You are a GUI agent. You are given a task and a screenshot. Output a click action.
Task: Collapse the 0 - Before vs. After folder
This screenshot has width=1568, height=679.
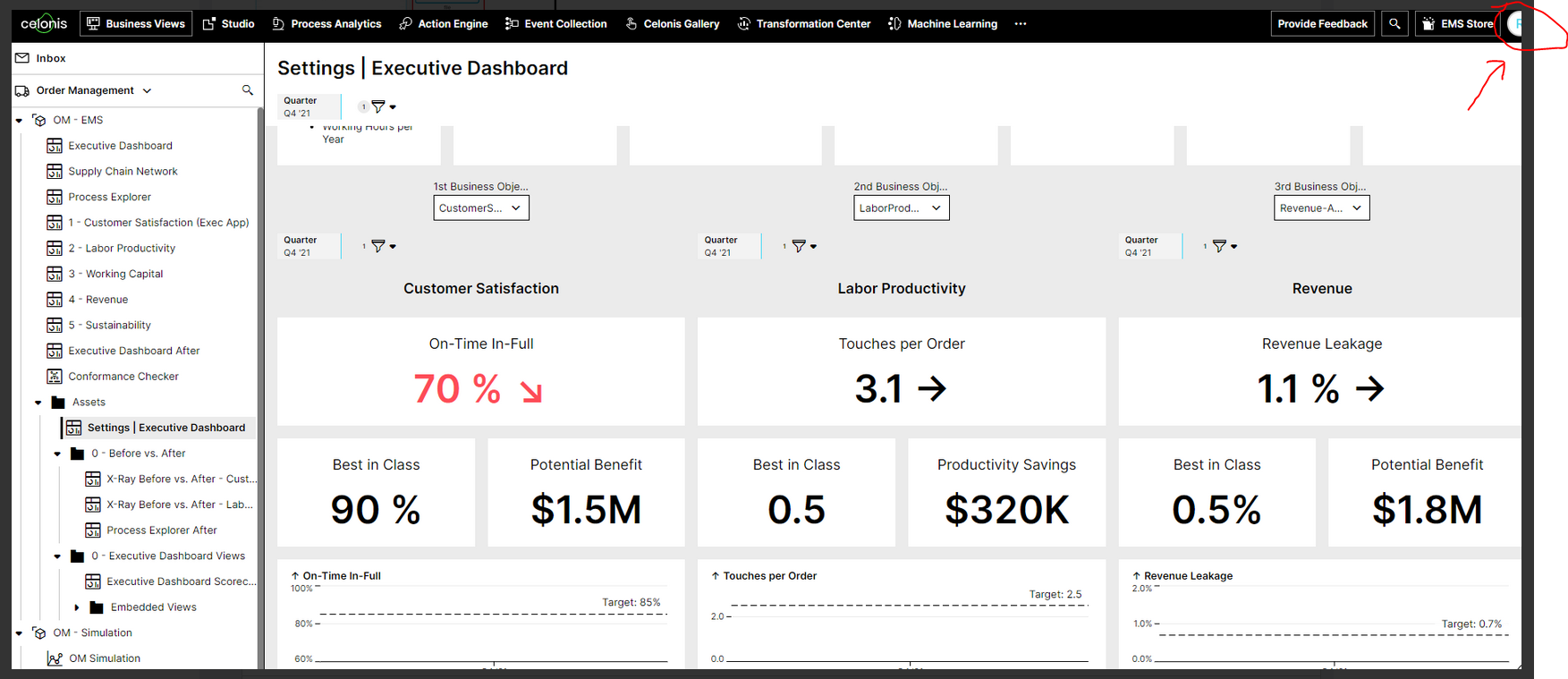point(58,454)
